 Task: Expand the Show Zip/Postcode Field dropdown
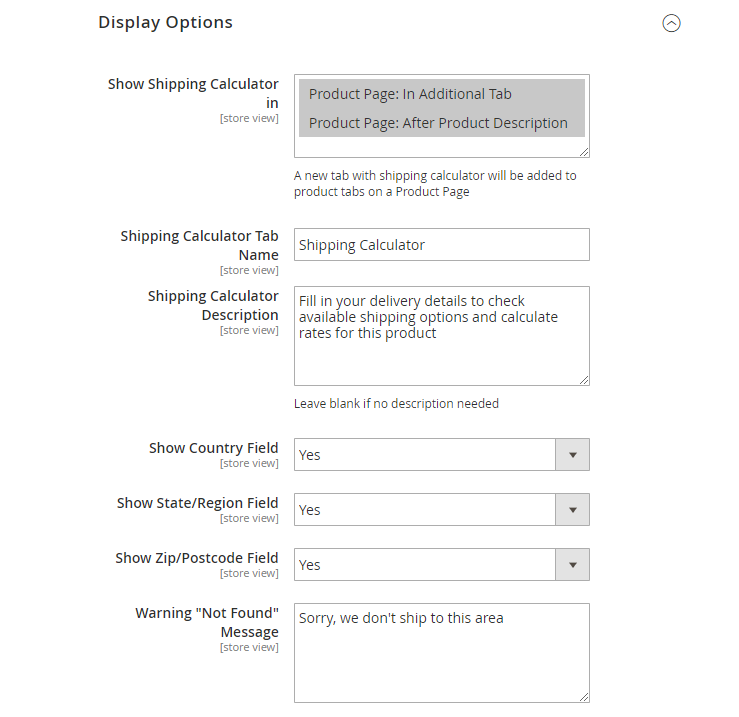pyautogui.click(x=441, y=565)
